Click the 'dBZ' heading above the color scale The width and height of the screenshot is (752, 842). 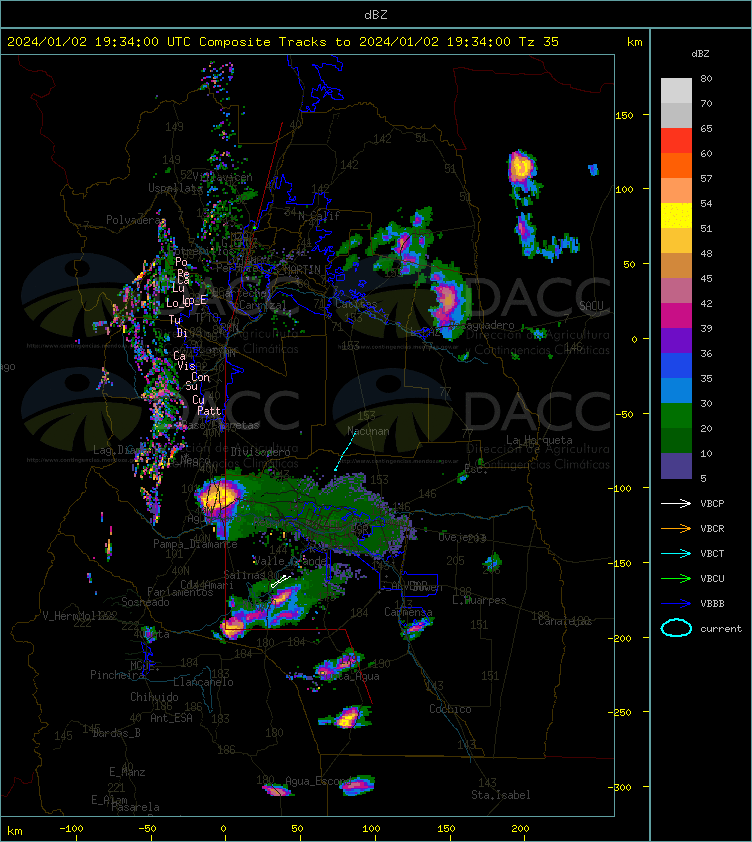pos(700,54)
